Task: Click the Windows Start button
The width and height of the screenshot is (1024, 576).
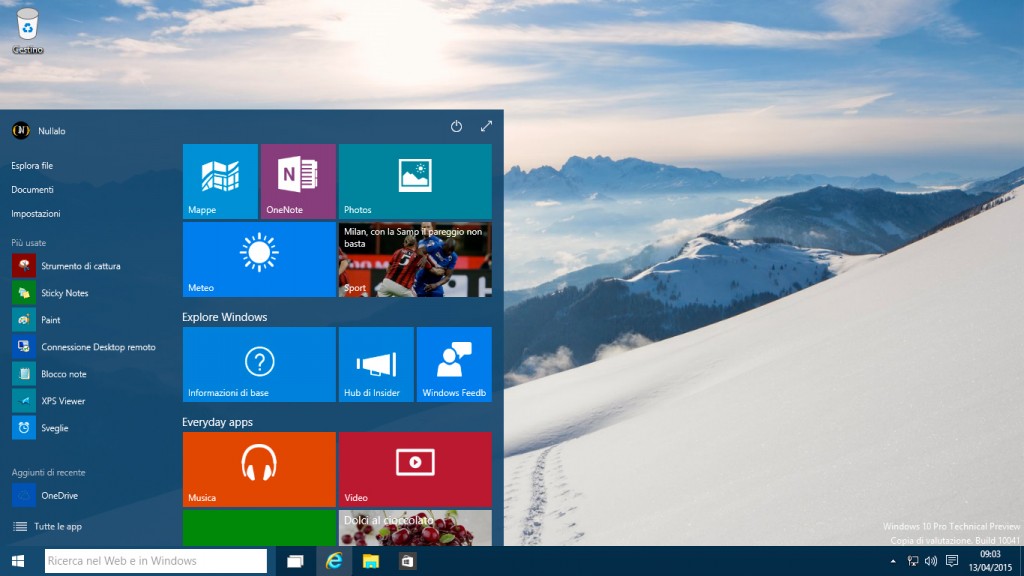Action: [18, 561]
